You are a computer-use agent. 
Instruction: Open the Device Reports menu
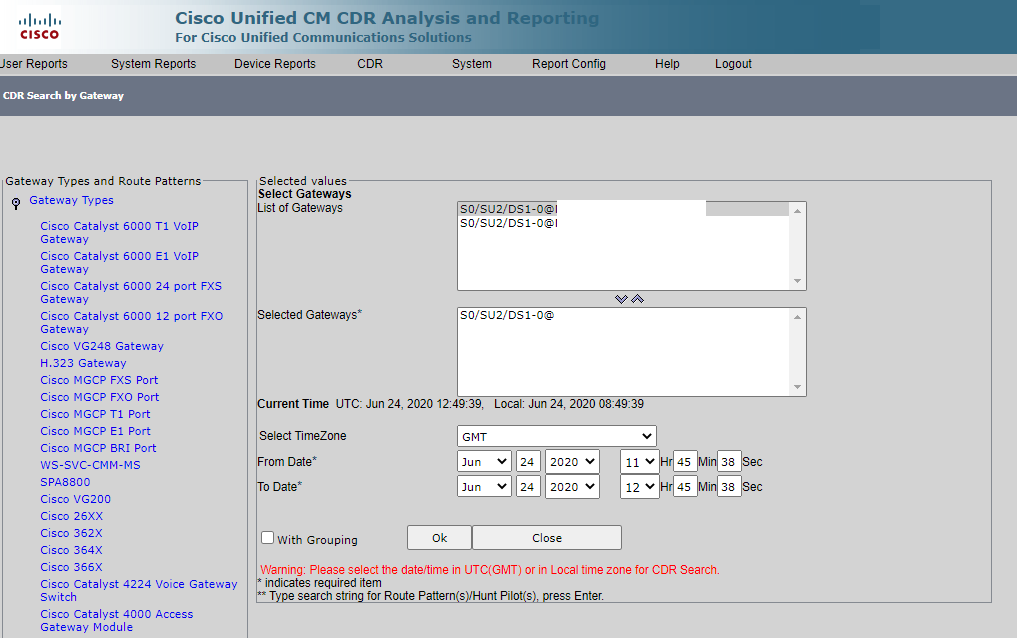274,63
